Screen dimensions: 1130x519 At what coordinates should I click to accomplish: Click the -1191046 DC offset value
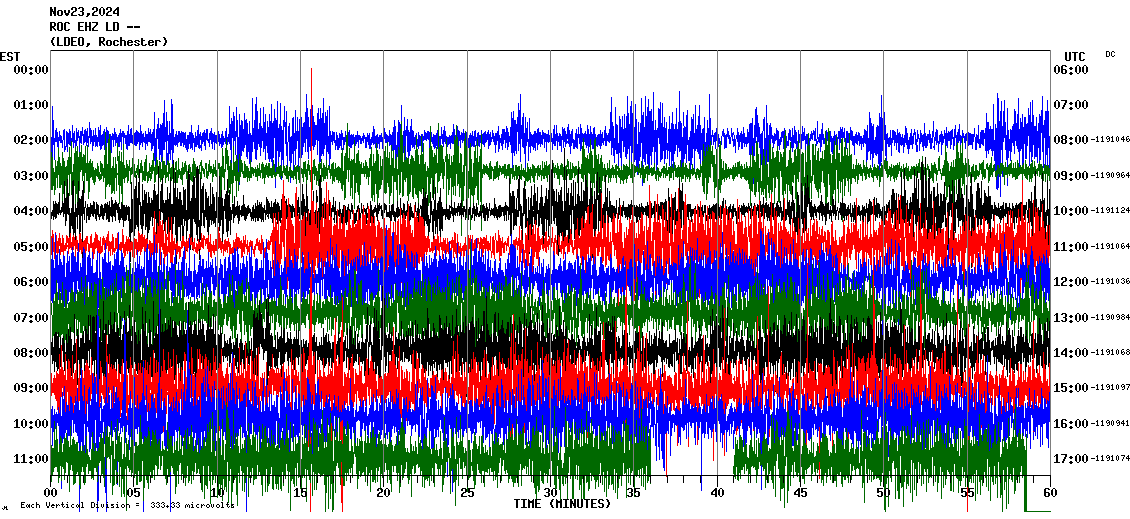click(x=1111, y=140)
